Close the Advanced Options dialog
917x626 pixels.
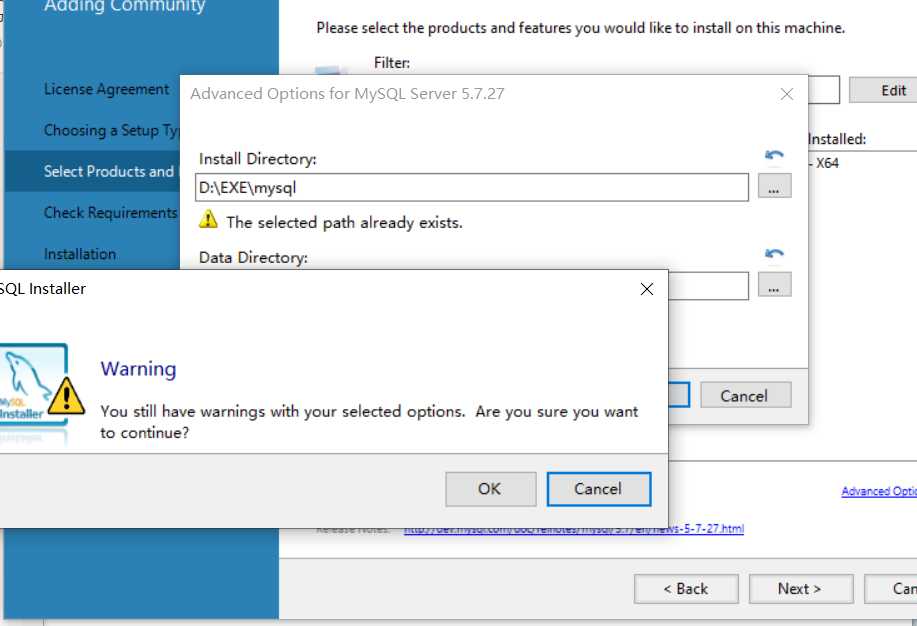(x=787, y=94)
